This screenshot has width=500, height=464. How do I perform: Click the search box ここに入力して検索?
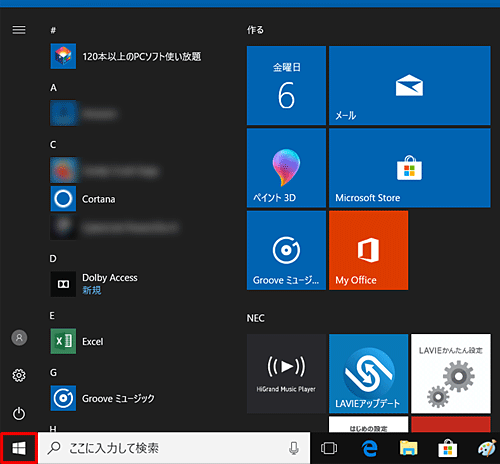point(174,448)
